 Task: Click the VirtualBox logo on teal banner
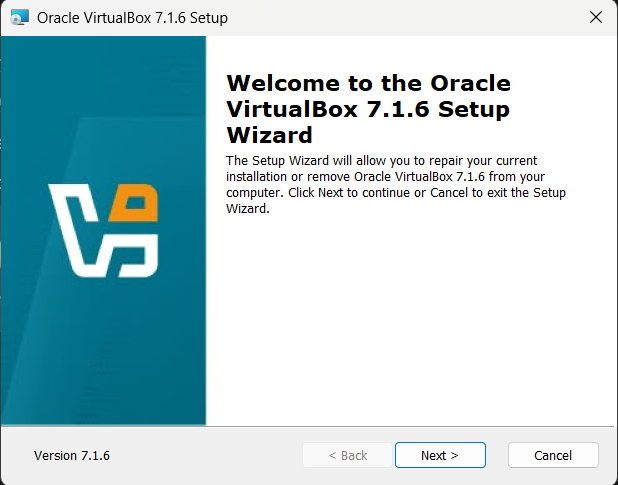click(x=106, y=230)
